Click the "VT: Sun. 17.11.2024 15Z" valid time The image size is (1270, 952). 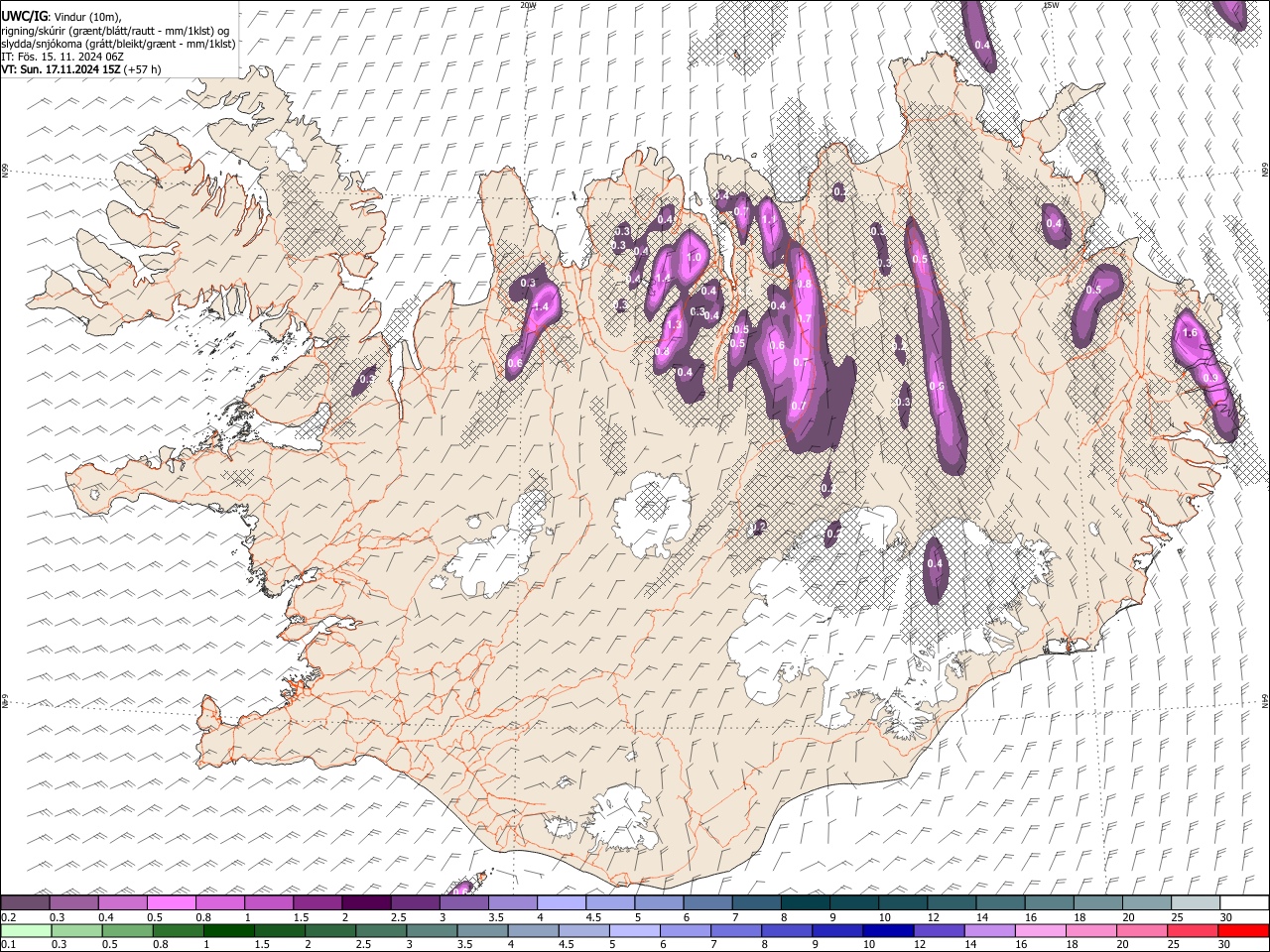click(61, 69)
